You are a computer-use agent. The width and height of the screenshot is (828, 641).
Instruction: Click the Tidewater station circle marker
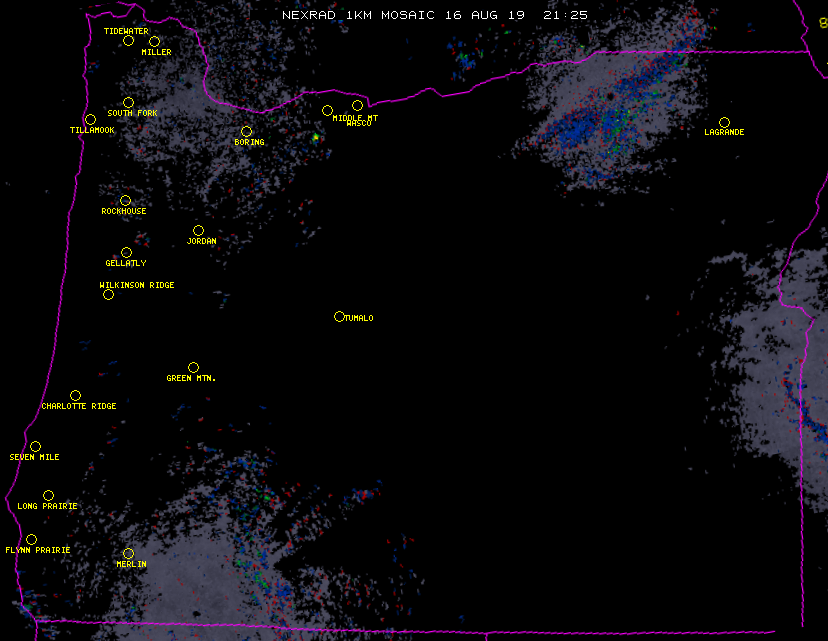(128, 40)
